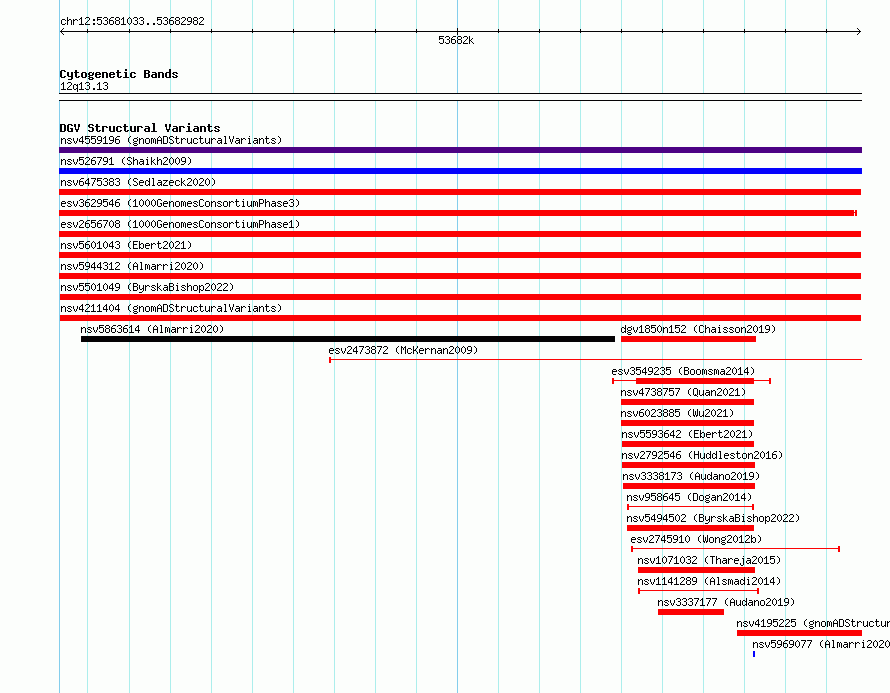The image size is (890, 693).
Task: Click esv2656708 (1000GenomesConsortiumPhase1) label
Action: (180, 224)
